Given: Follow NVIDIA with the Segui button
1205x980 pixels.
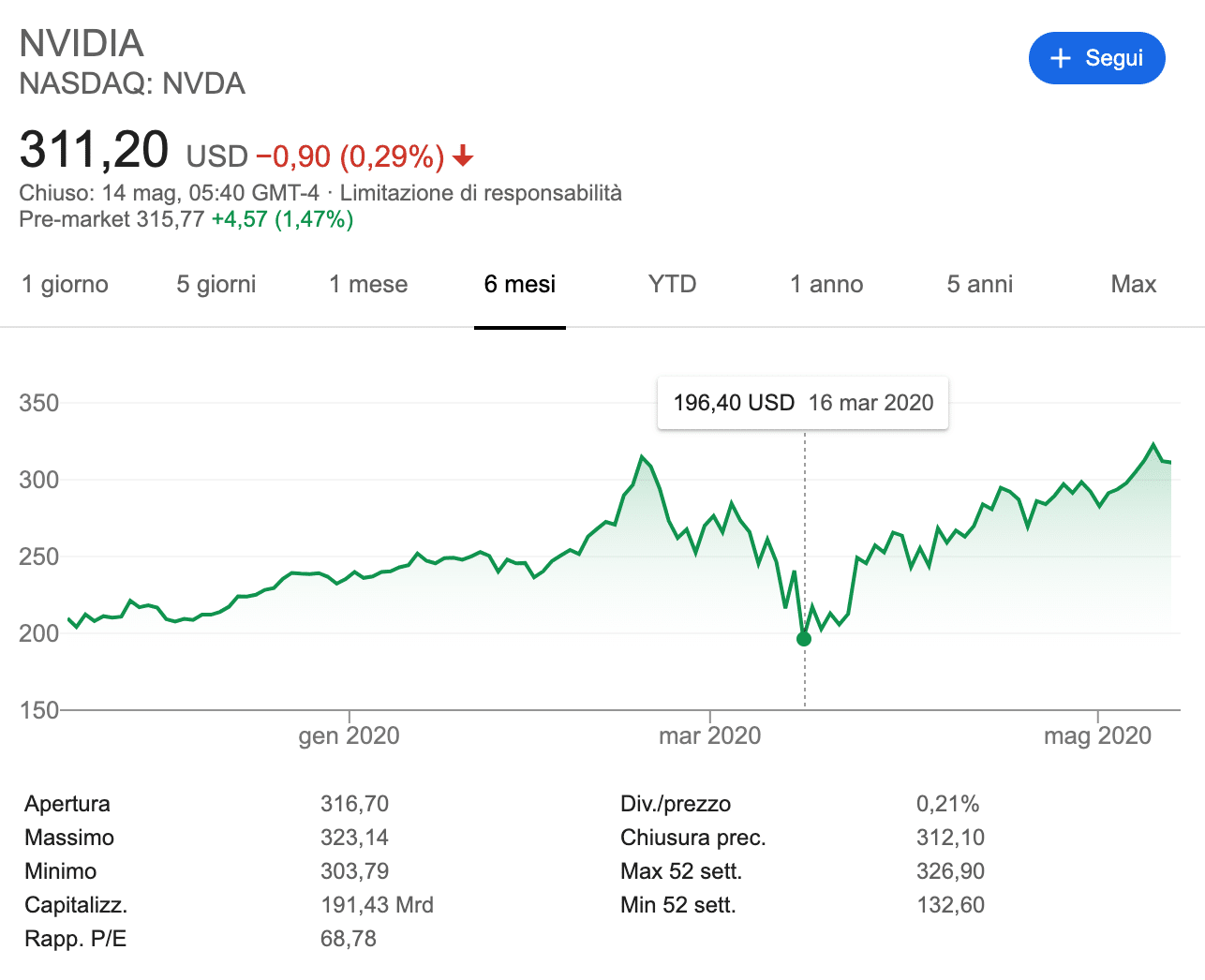Looking at the screenshot, I should [x=1097, y=58].
